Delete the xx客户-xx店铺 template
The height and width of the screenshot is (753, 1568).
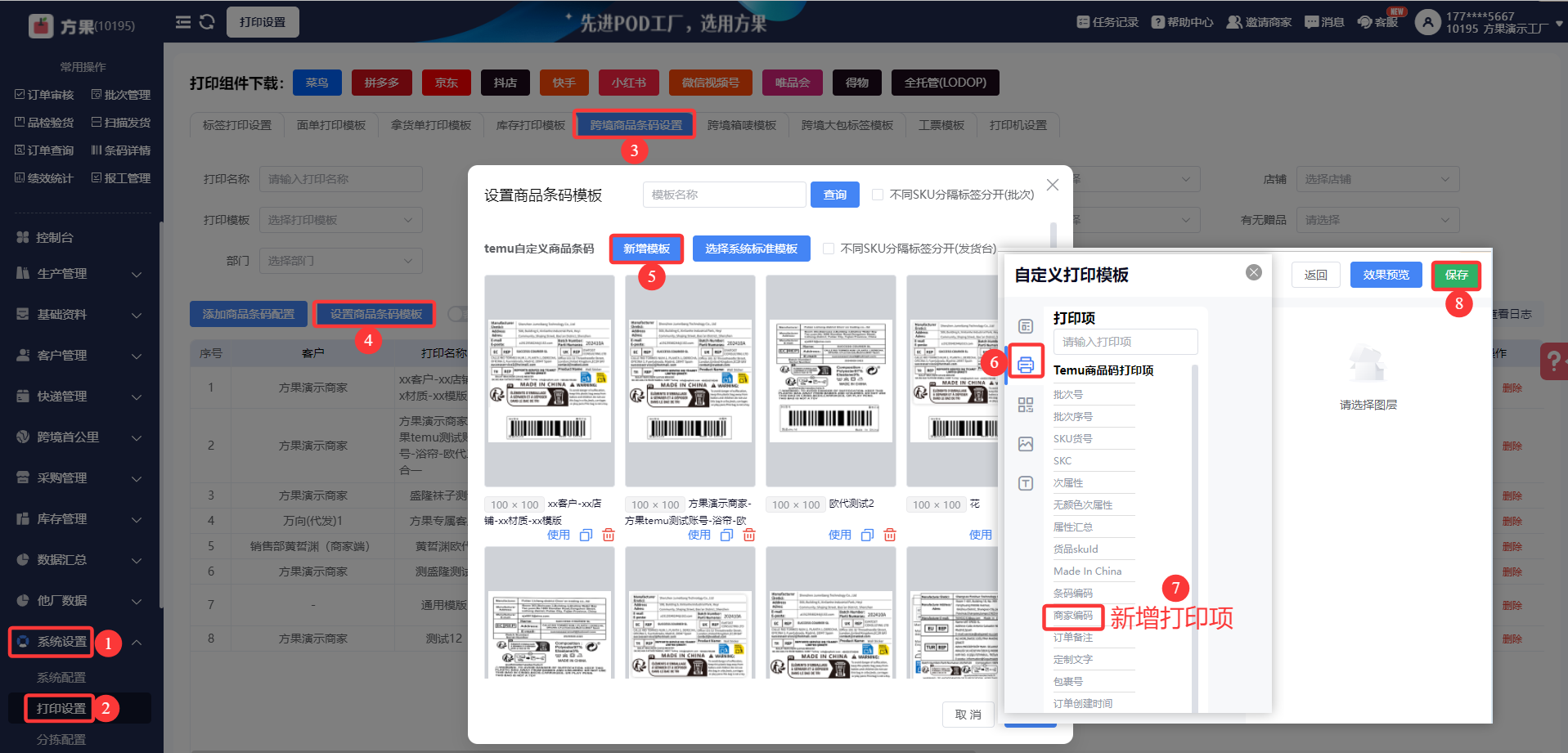coord(609,535)
